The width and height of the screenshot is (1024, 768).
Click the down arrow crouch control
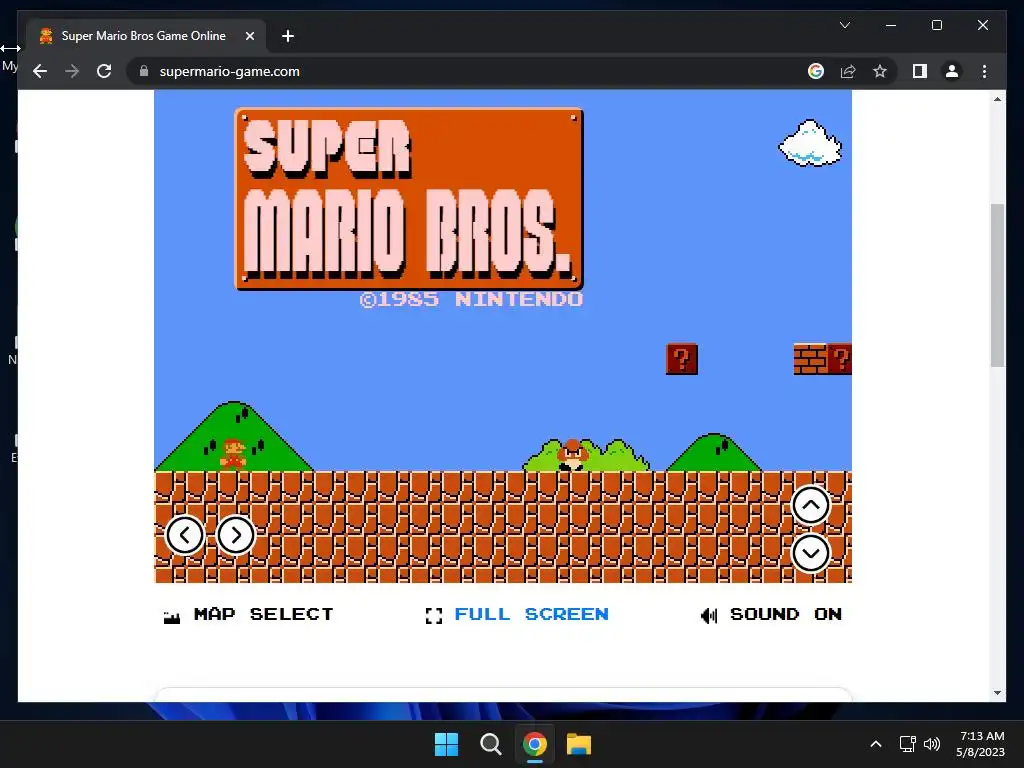(810, 553)
